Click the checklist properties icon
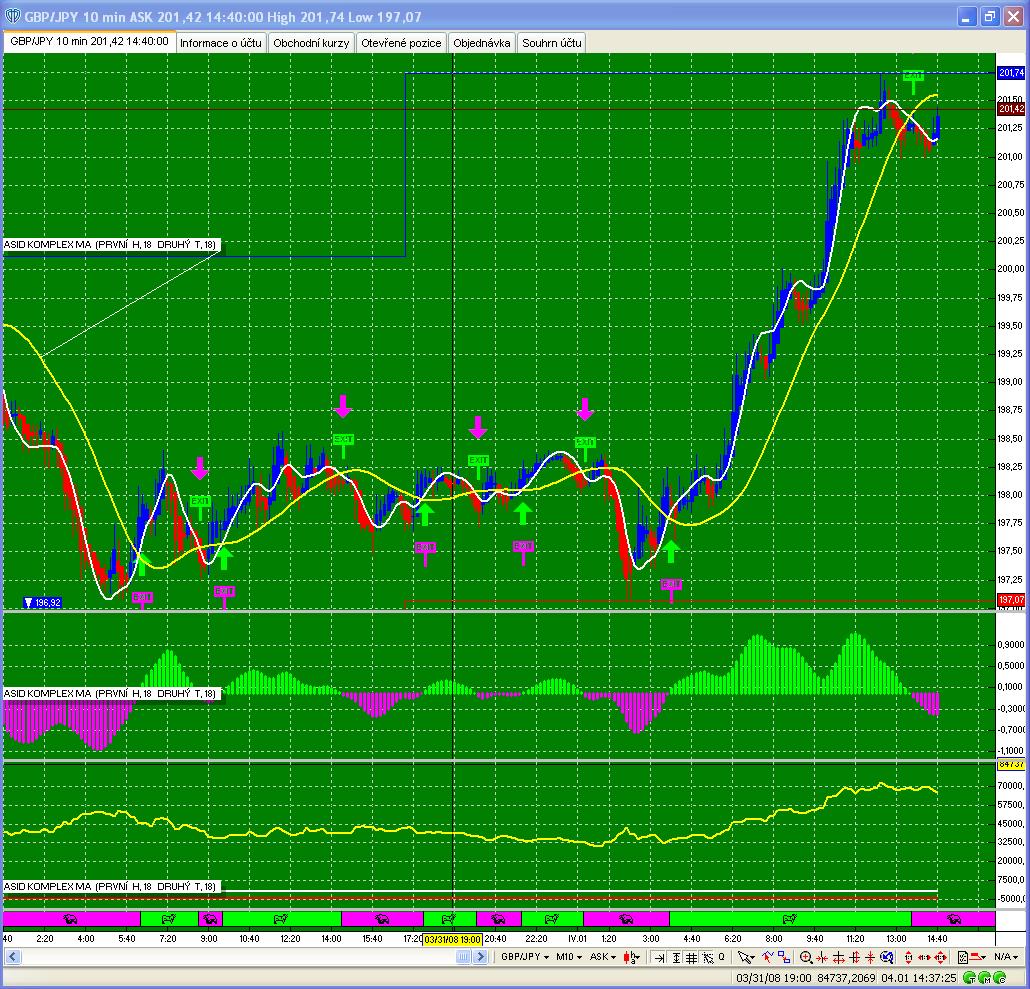This screenshot has width=1030, height=989. (x=962, y=957)
